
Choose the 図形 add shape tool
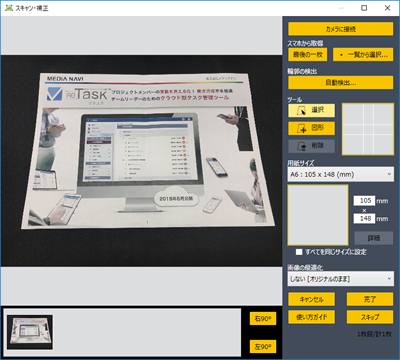(311, 128)
